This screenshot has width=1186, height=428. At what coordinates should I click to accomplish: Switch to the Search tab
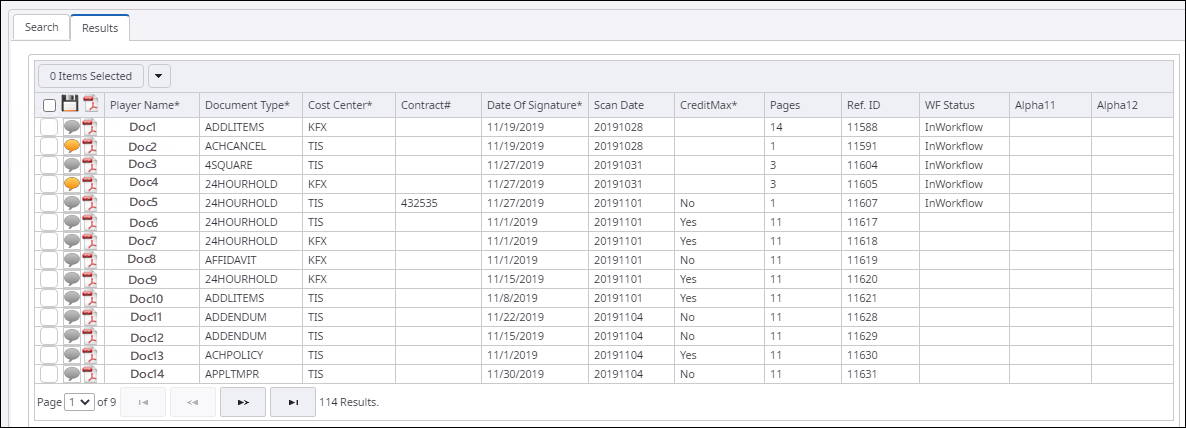point(41,27)
